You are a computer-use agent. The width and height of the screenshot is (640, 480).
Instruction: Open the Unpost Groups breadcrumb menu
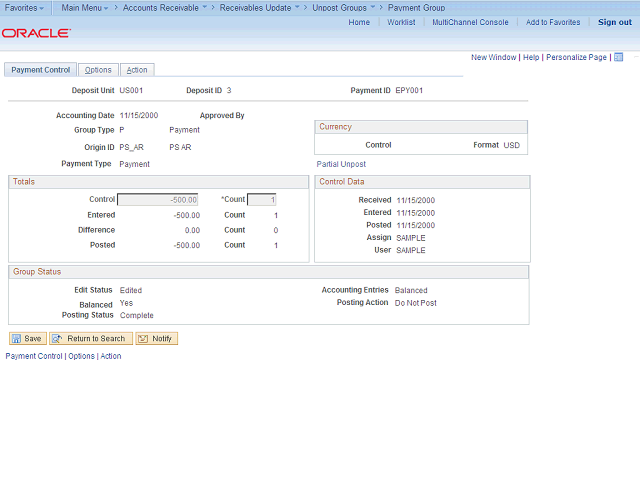344,7
